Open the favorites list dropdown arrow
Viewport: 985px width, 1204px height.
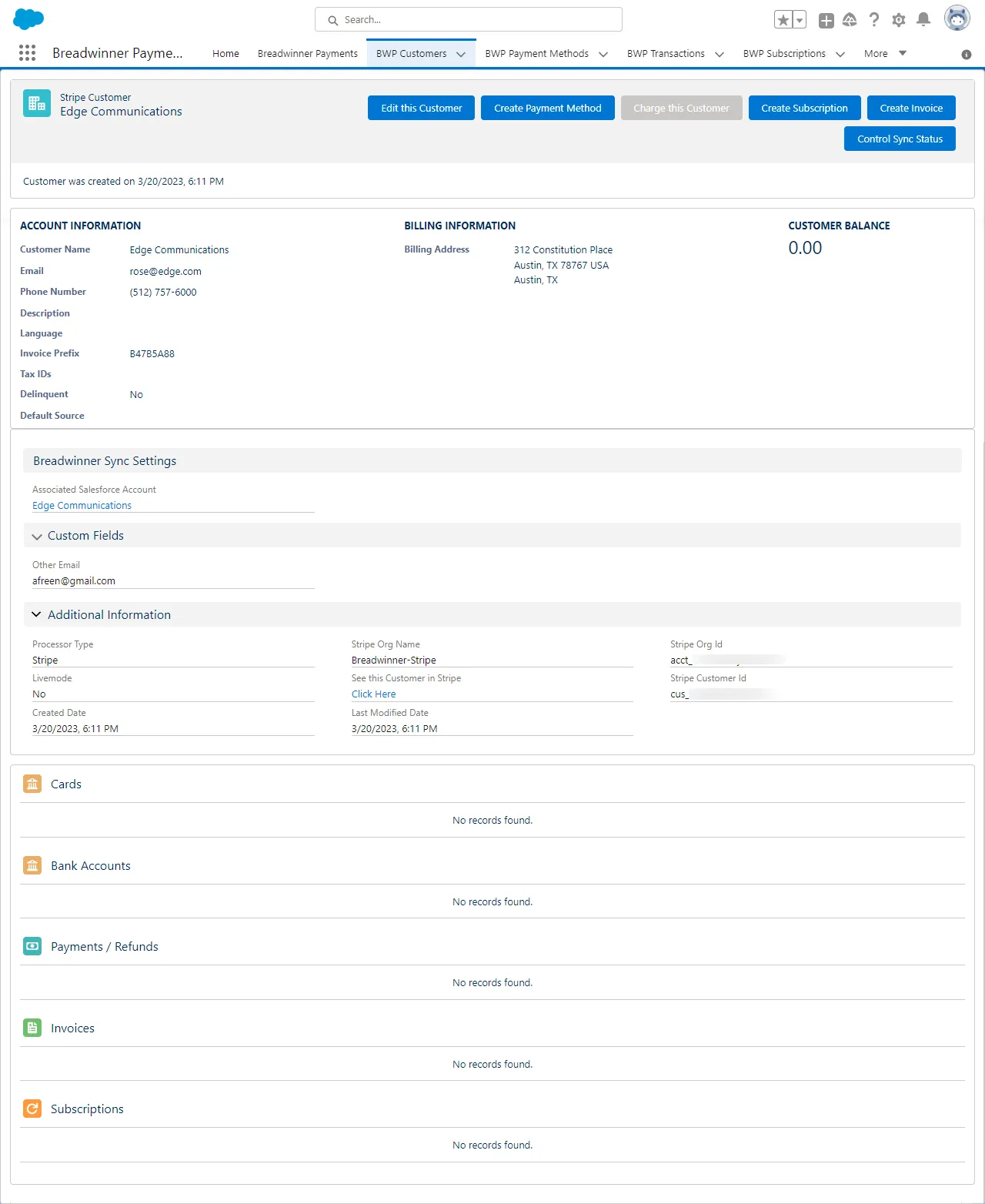tap(800, 20)
